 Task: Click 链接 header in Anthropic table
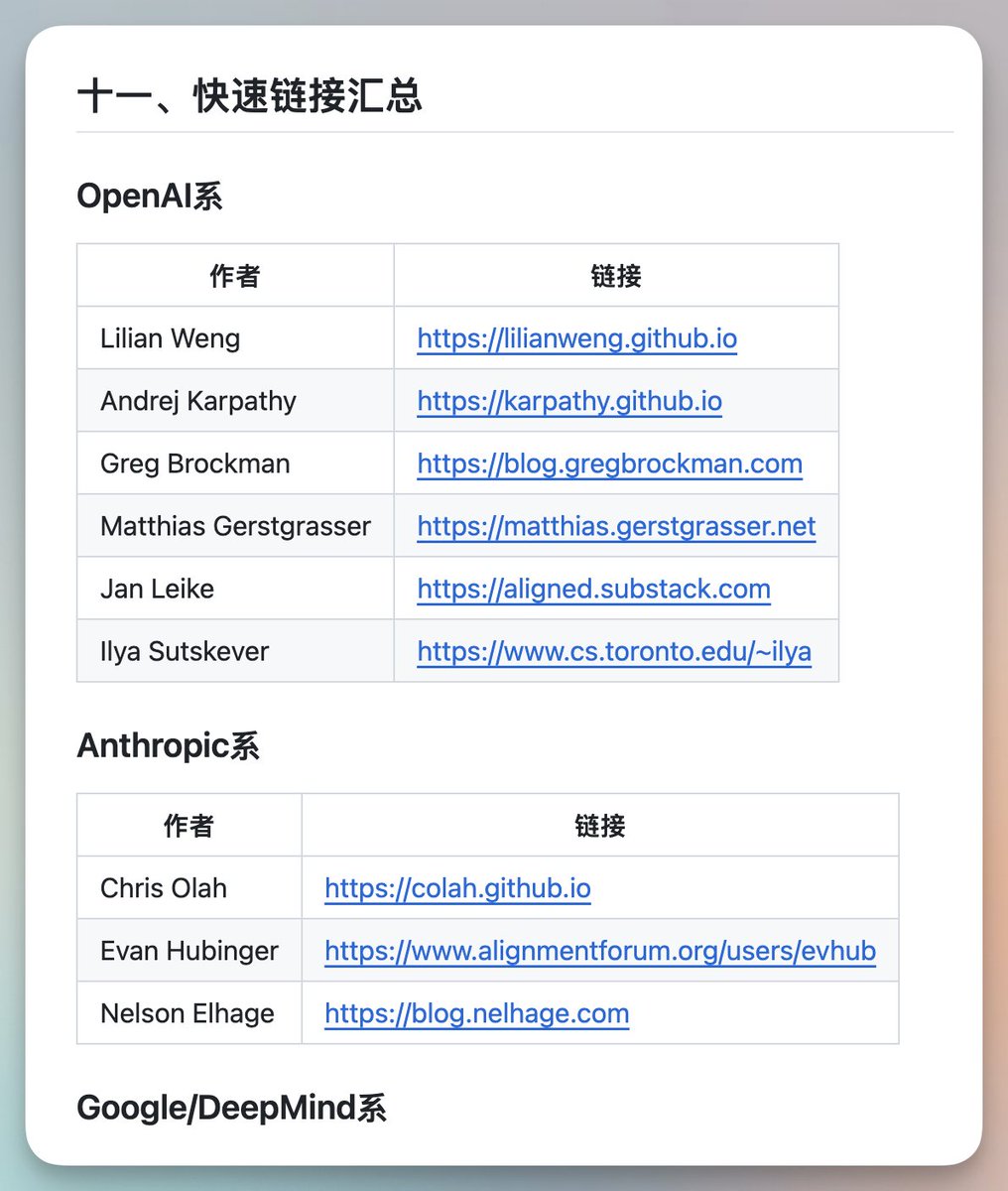click(x=600, y=826)
